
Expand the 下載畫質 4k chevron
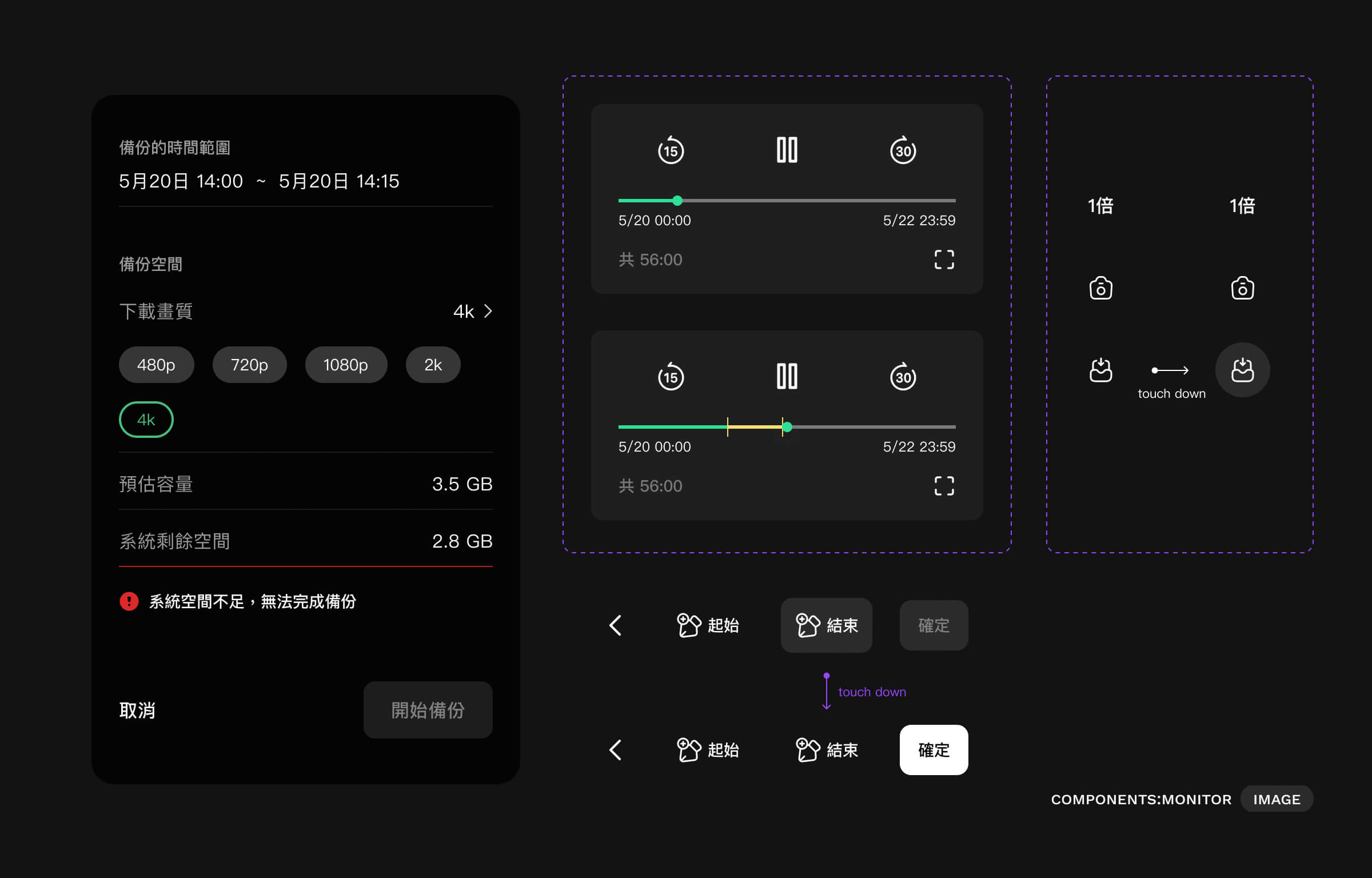coord(488,312)
